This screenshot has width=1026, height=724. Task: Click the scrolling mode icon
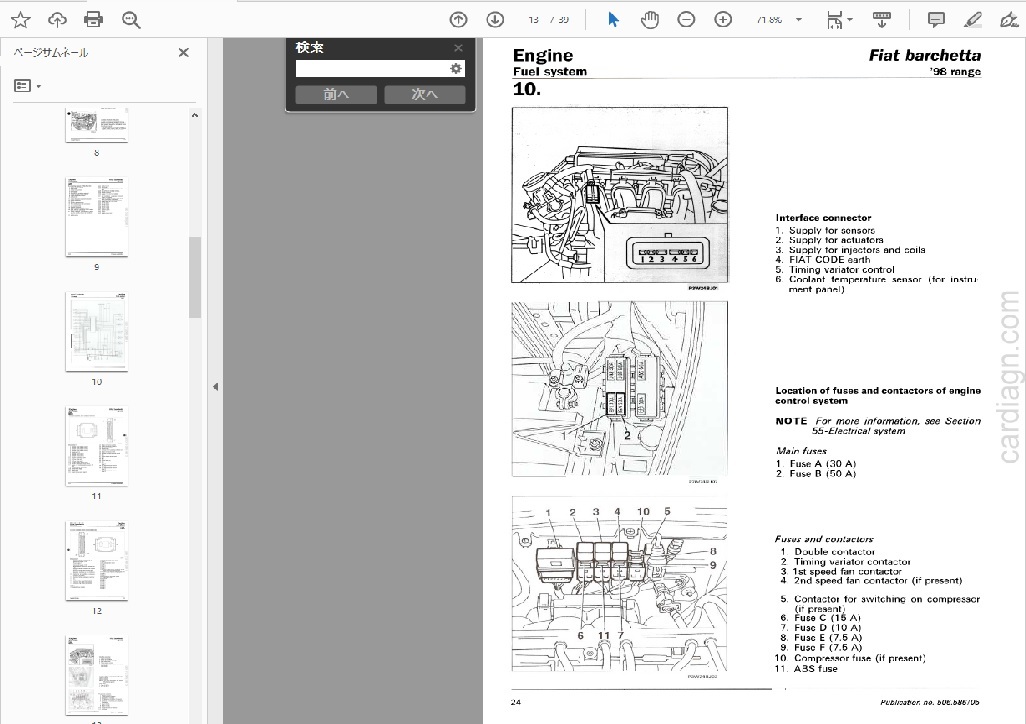pos(882,20)
